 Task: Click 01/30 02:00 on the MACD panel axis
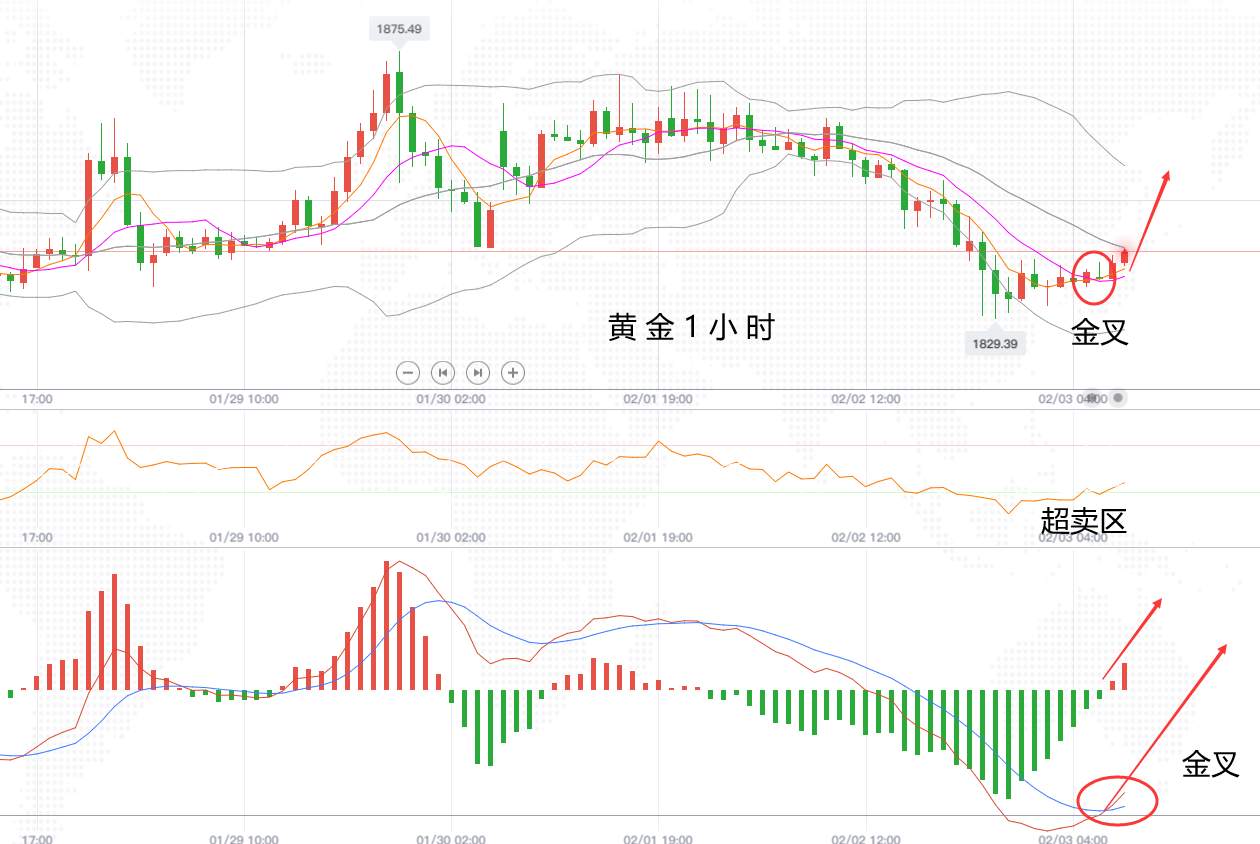point(450,838)
